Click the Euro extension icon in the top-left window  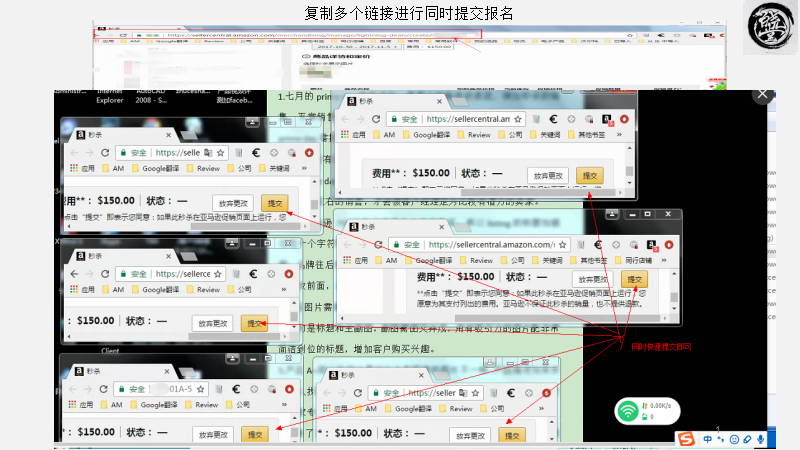[256, 153]
